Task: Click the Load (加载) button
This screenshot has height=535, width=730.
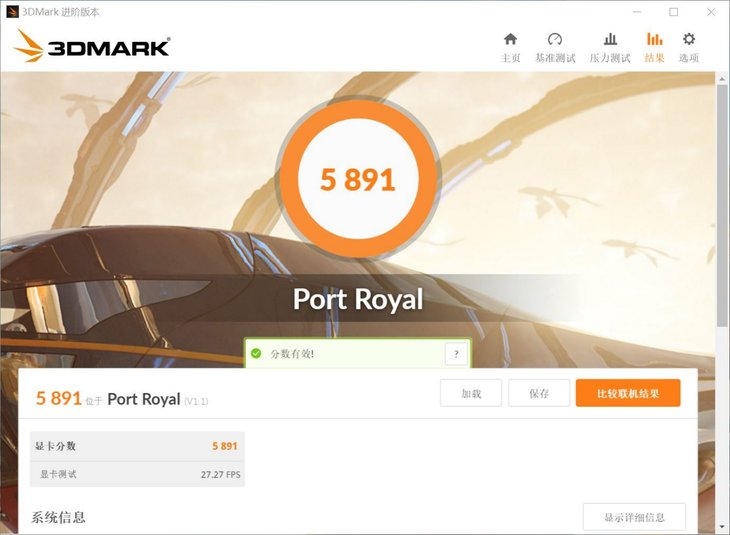Action: pyautogui.click(x=471, y=393)
